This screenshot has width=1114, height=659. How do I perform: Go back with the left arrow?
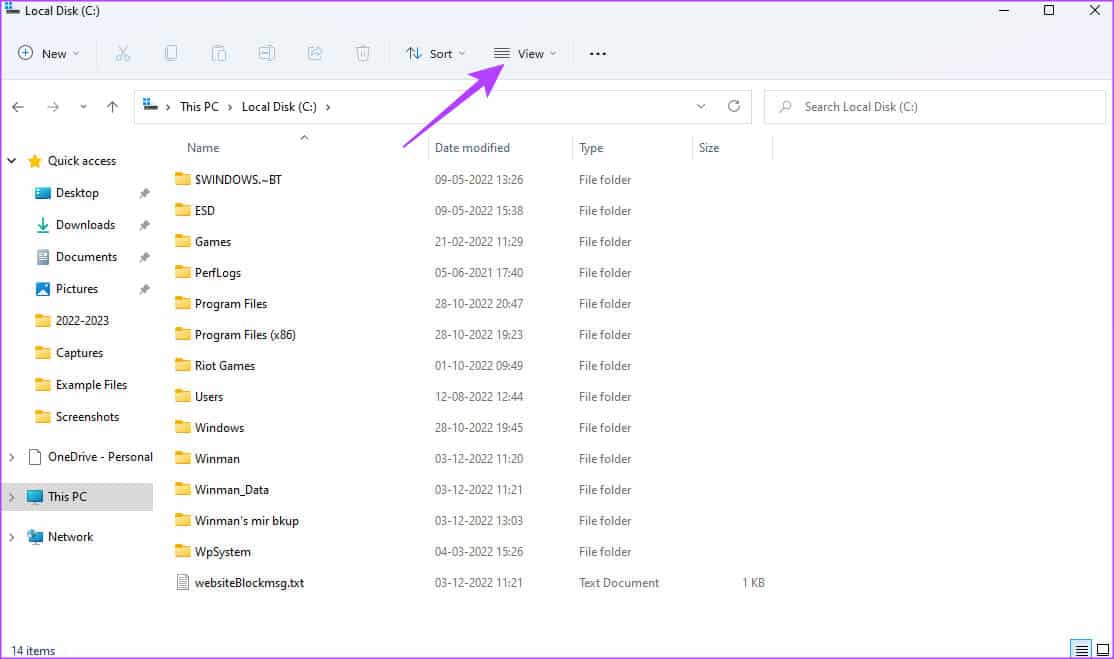(18, 107)
